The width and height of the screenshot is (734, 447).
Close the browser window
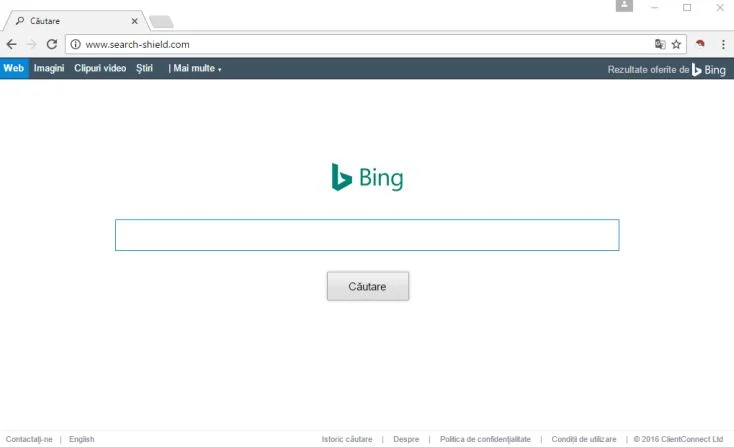720,7
